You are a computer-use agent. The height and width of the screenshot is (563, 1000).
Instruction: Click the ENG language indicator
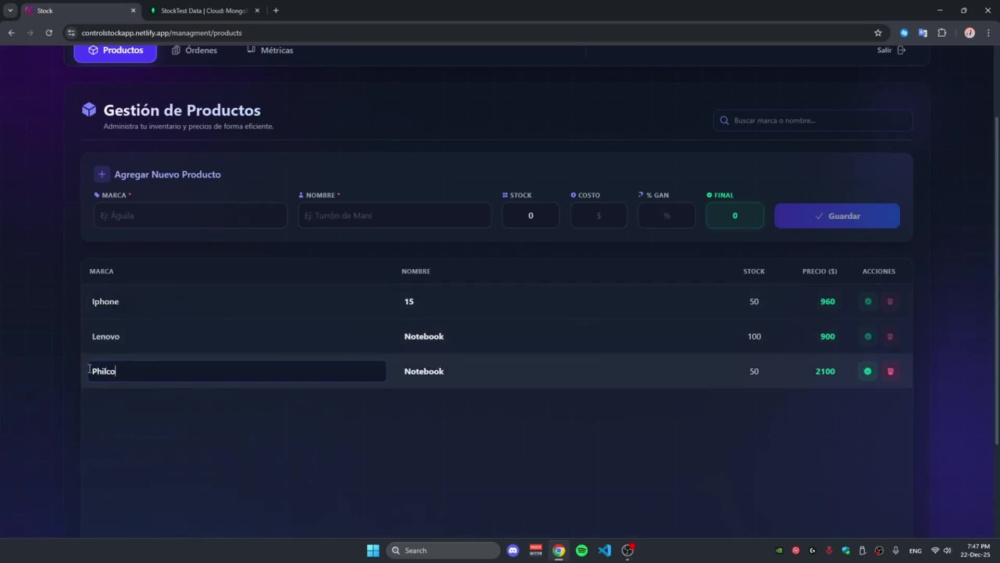pos(915,551)
